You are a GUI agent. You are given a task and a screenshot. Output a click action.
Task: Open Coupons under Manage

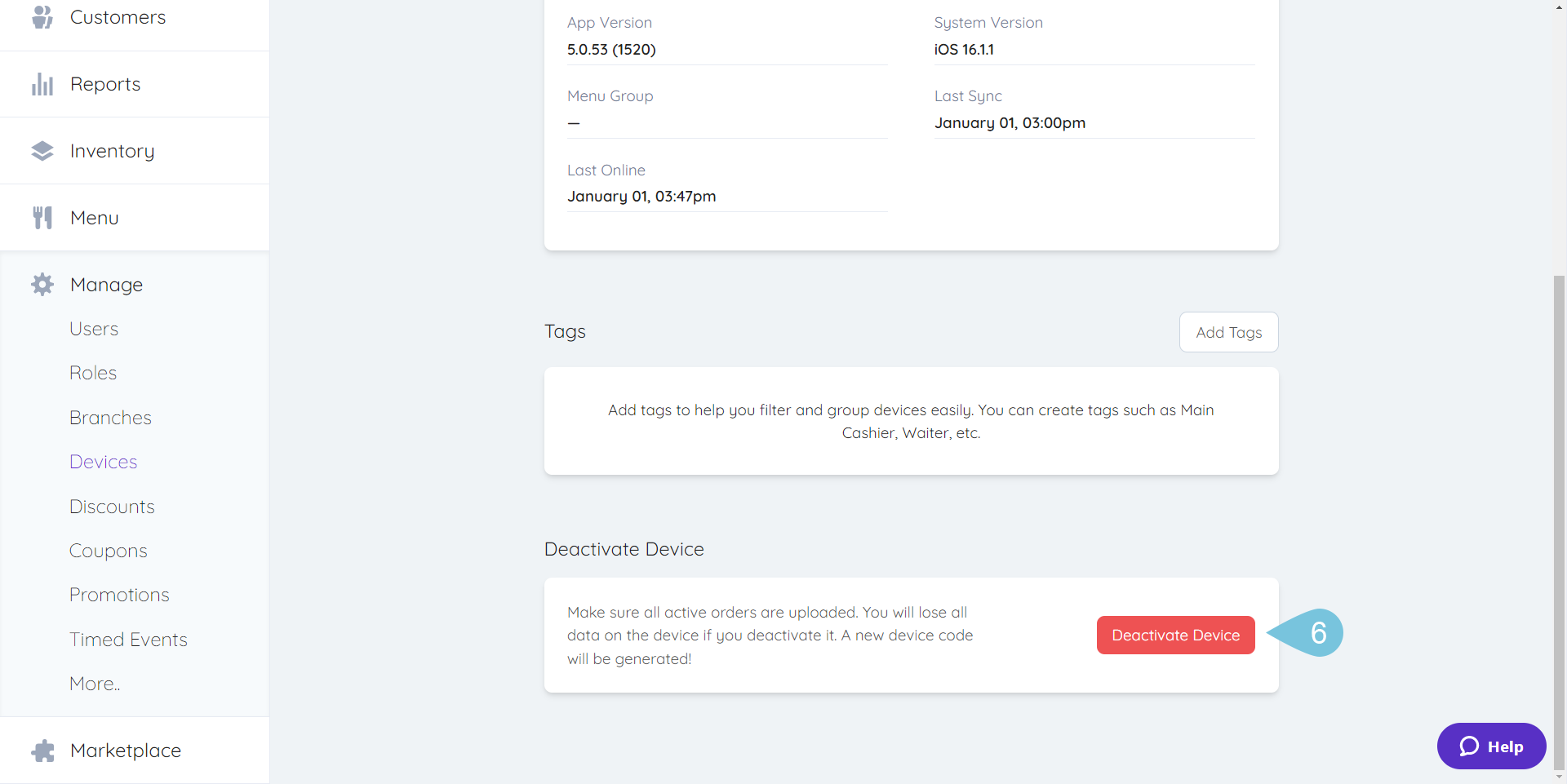[x=108, y=551]
